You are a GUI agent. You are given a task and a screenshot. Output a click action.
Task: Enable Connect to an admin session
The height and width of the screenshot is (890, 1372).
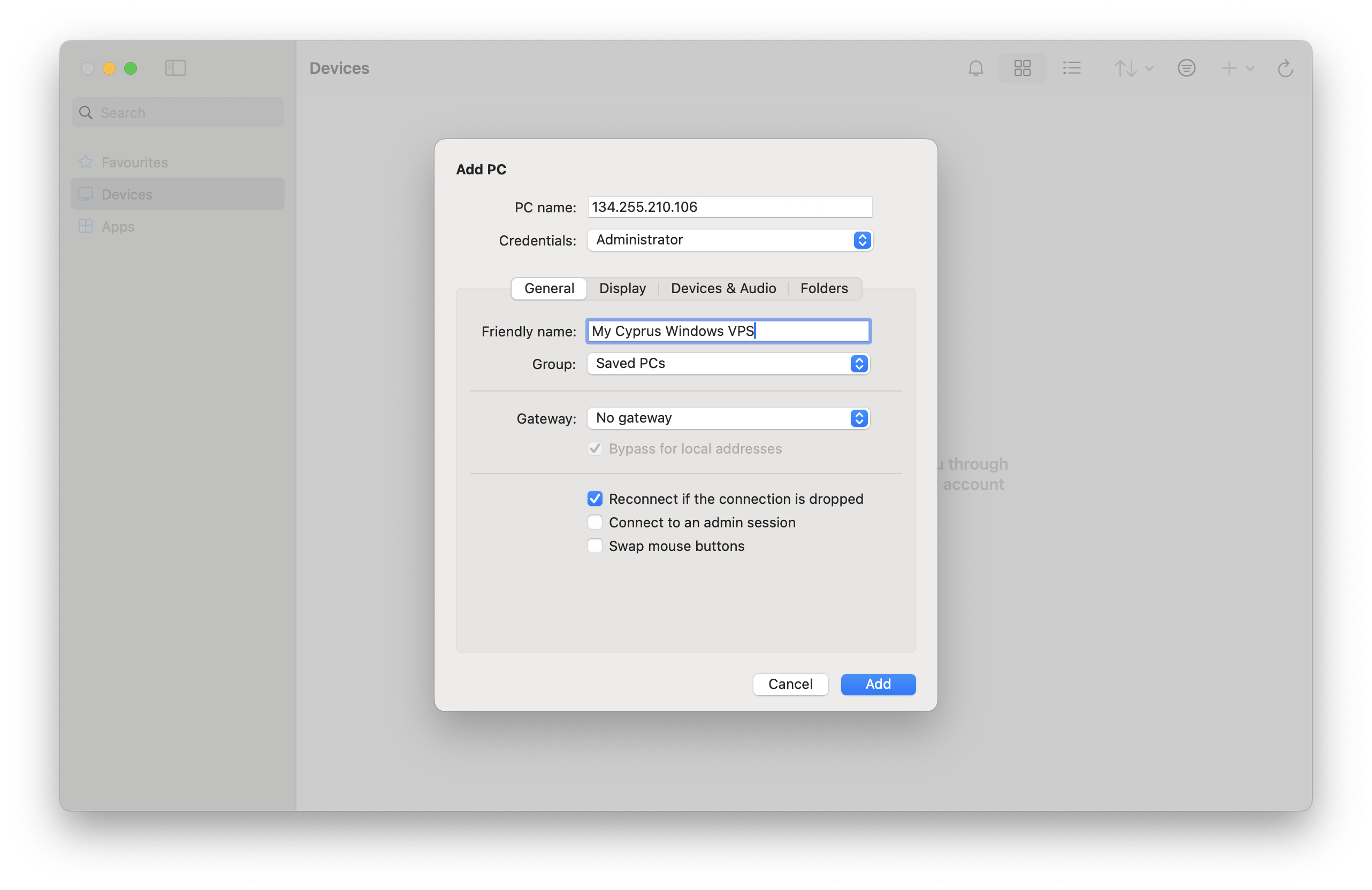tap(594, 522)
